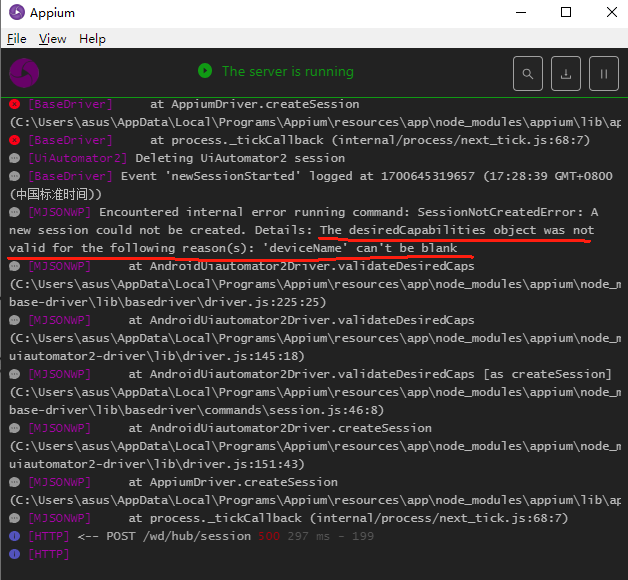Click the purple Appium logo in the header
The image size is (628, 580).
click(24, 73)
